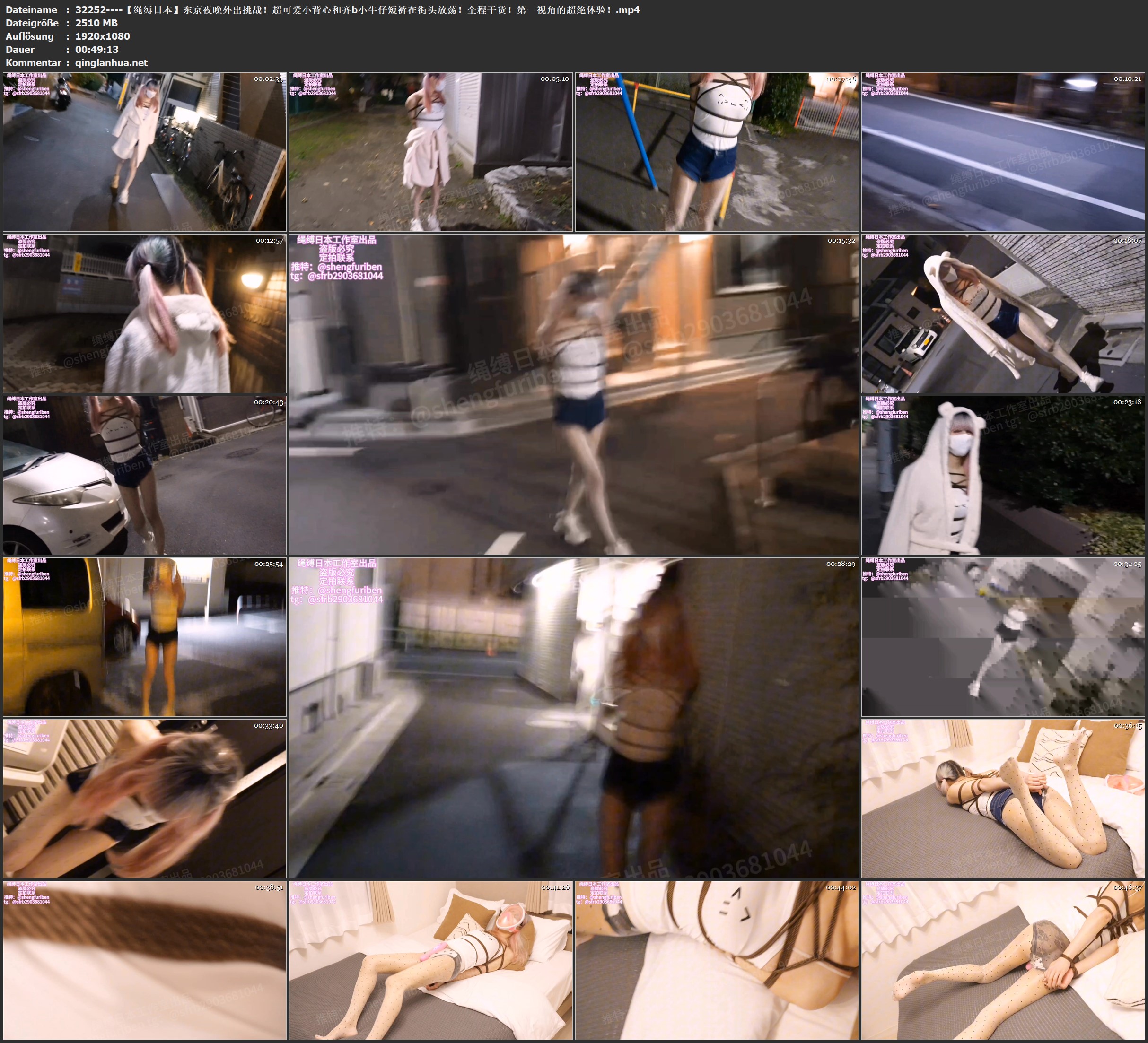Open the thumbnail marked 00:18:07

tap(1003, 313)
